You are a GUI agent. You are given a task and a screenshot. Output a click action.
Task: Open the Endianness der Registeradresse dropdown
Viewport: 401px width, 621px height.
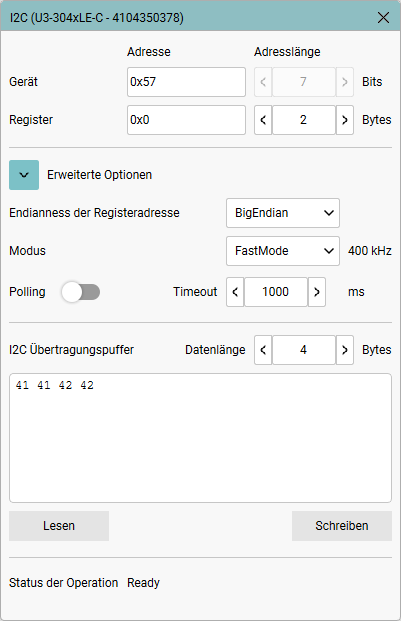283,213
